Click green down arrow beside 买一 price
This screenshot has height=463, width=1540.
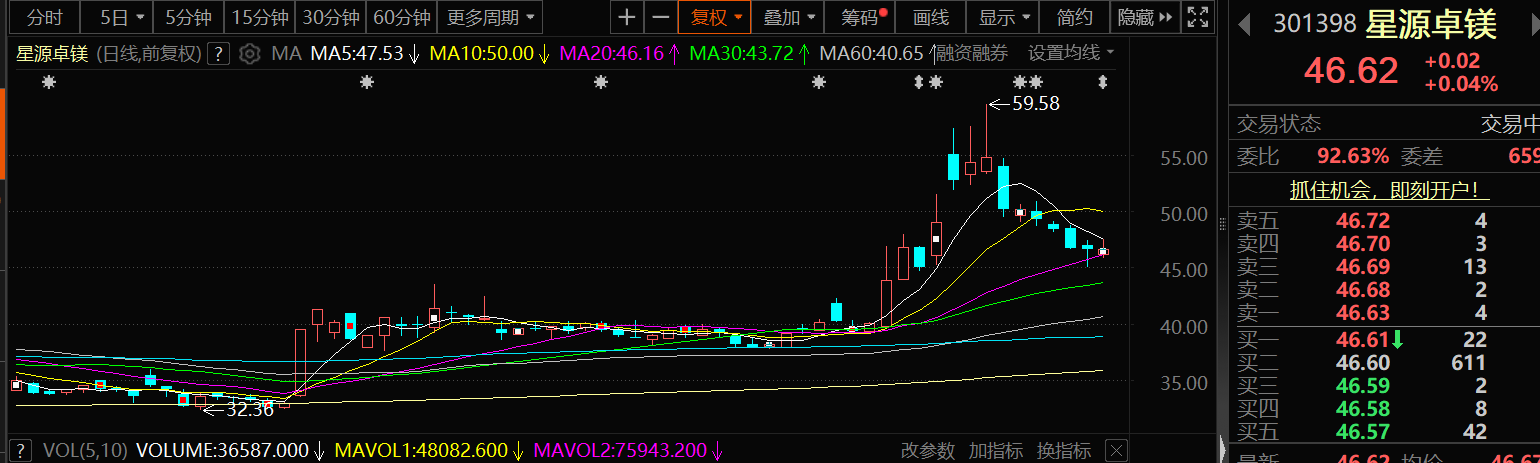(x=1397, y=340)
